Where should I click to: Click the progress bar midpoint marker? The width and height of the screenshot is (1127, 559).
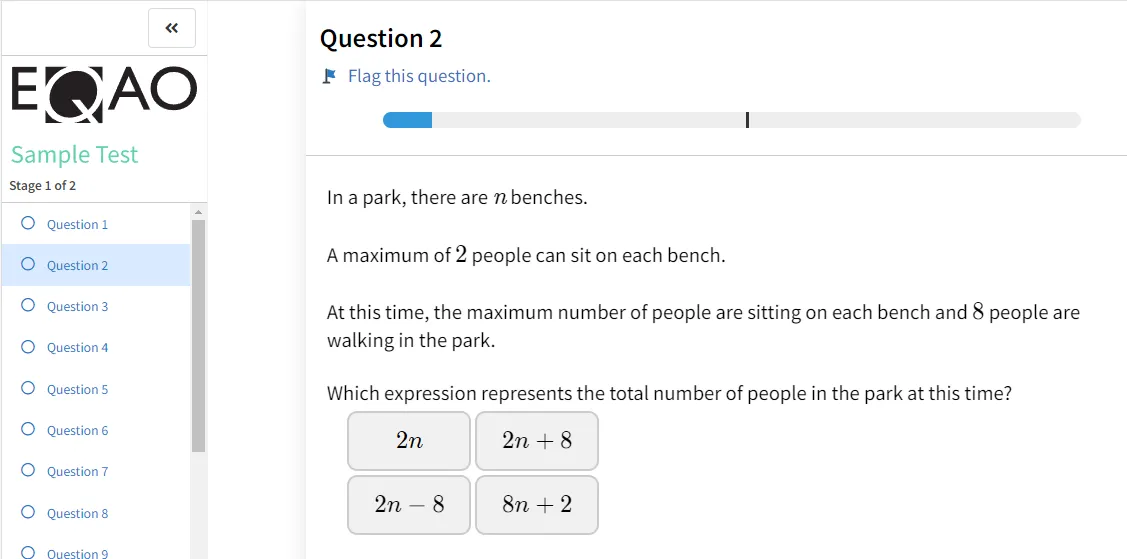(x=748, y=120)
